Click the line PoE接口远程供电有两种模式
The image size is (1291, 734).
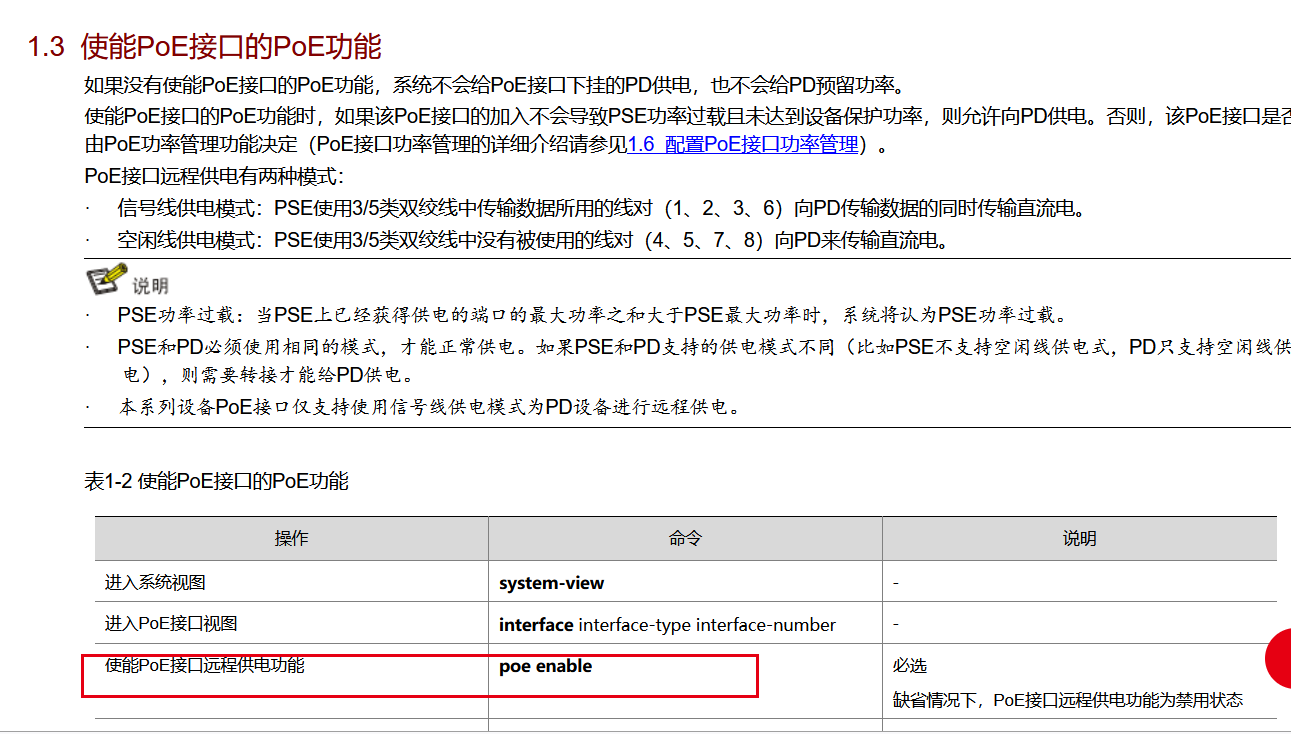(214, 177)
